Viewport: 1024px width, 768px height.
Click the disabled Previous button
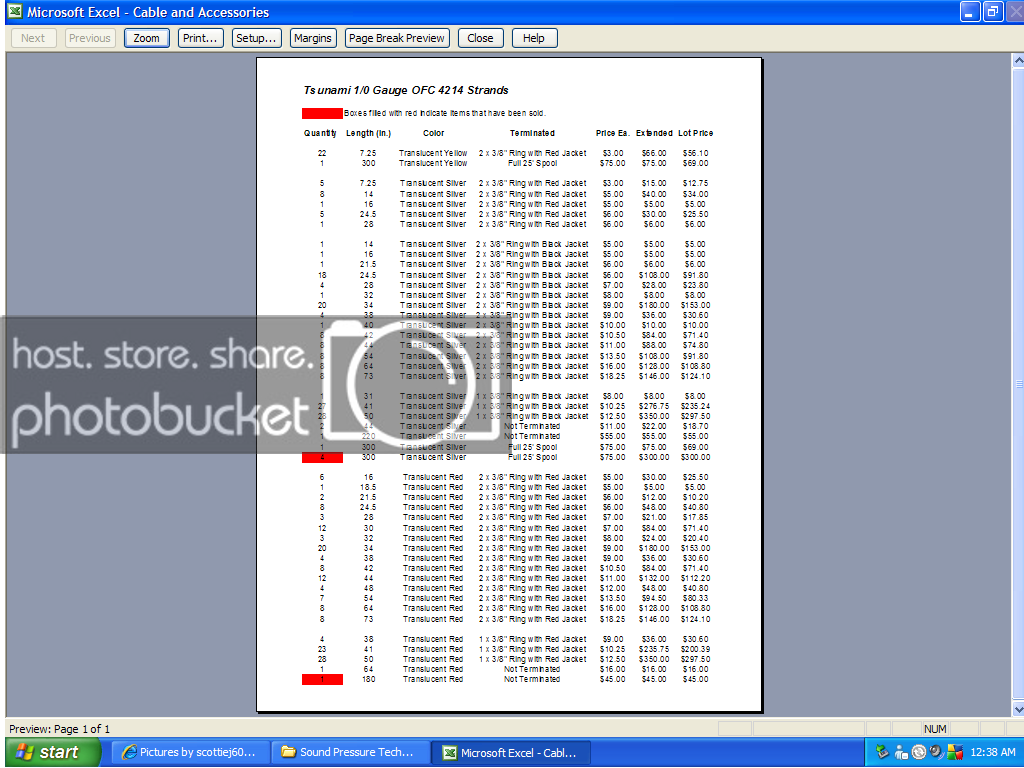pos(90,38)
